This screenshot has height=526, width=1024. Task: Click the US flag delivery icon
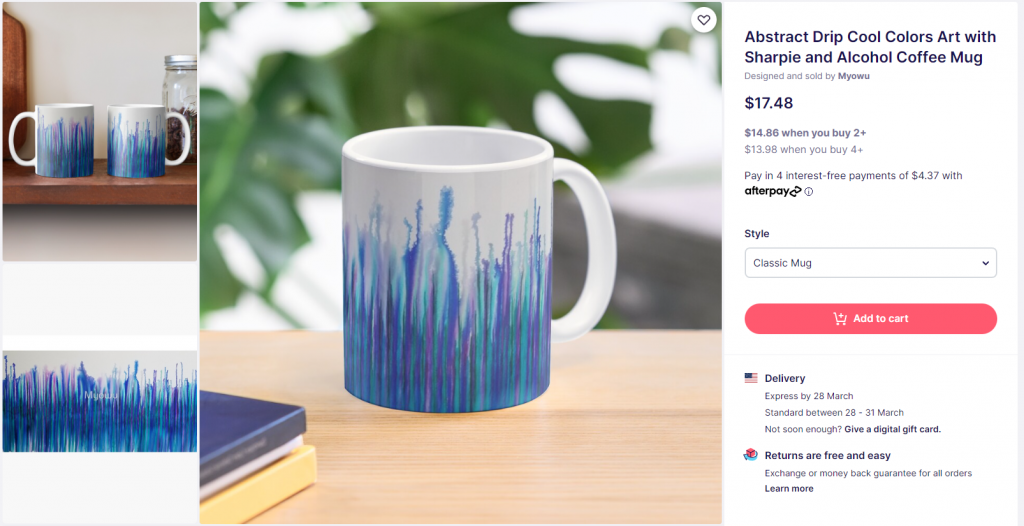751,379
